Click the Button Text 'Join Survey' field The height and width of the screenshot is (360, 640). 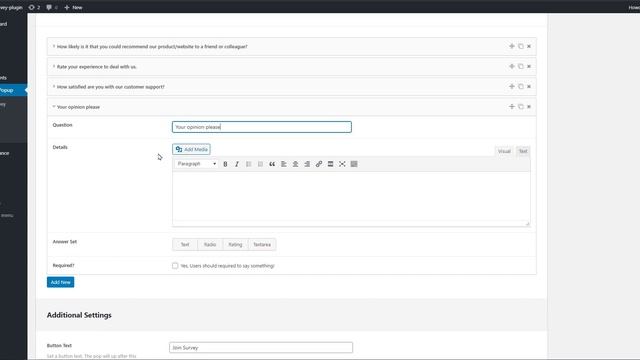tap(261, 347)
